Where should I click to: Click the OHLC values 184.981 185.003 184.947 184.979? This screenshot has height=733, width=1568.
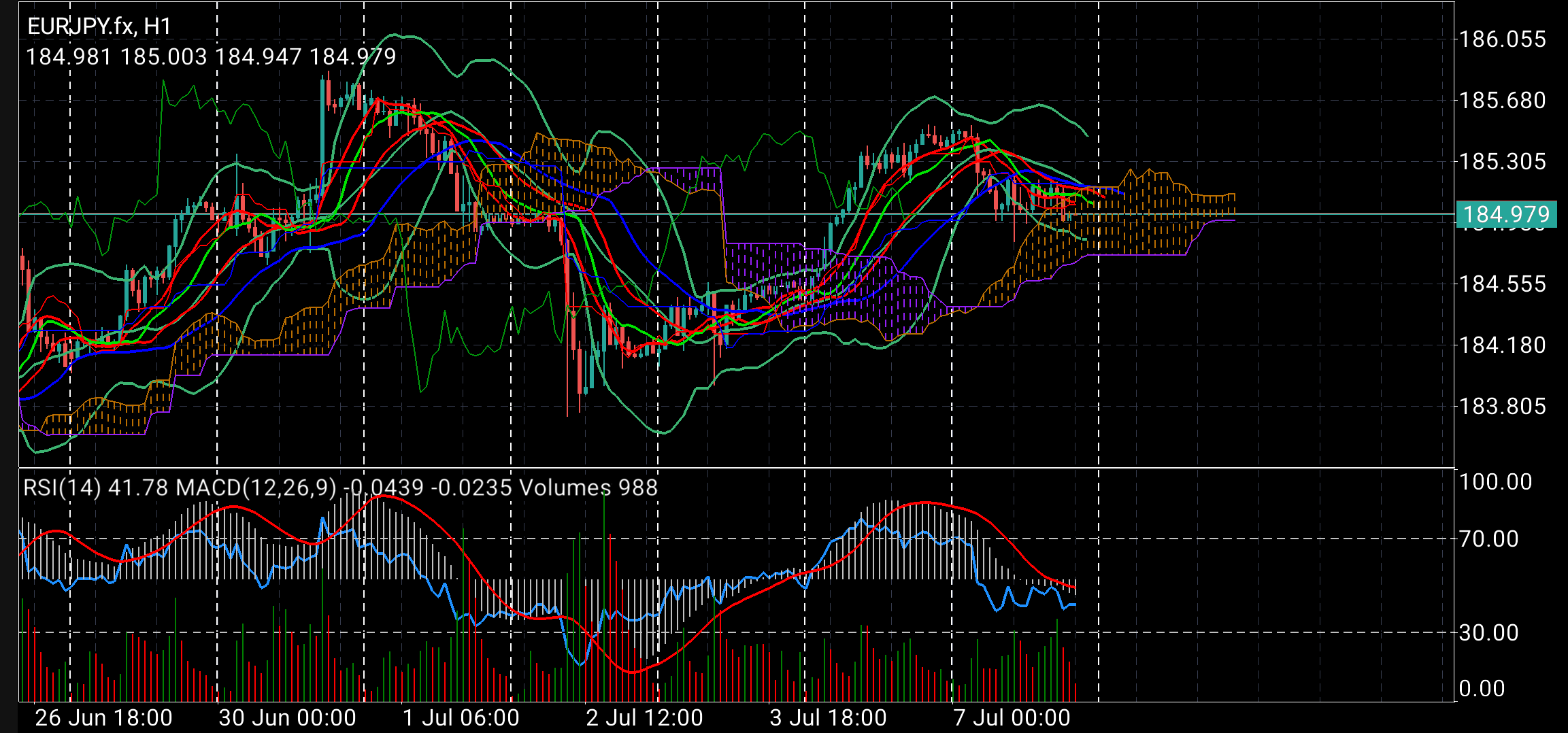(211, 56)
